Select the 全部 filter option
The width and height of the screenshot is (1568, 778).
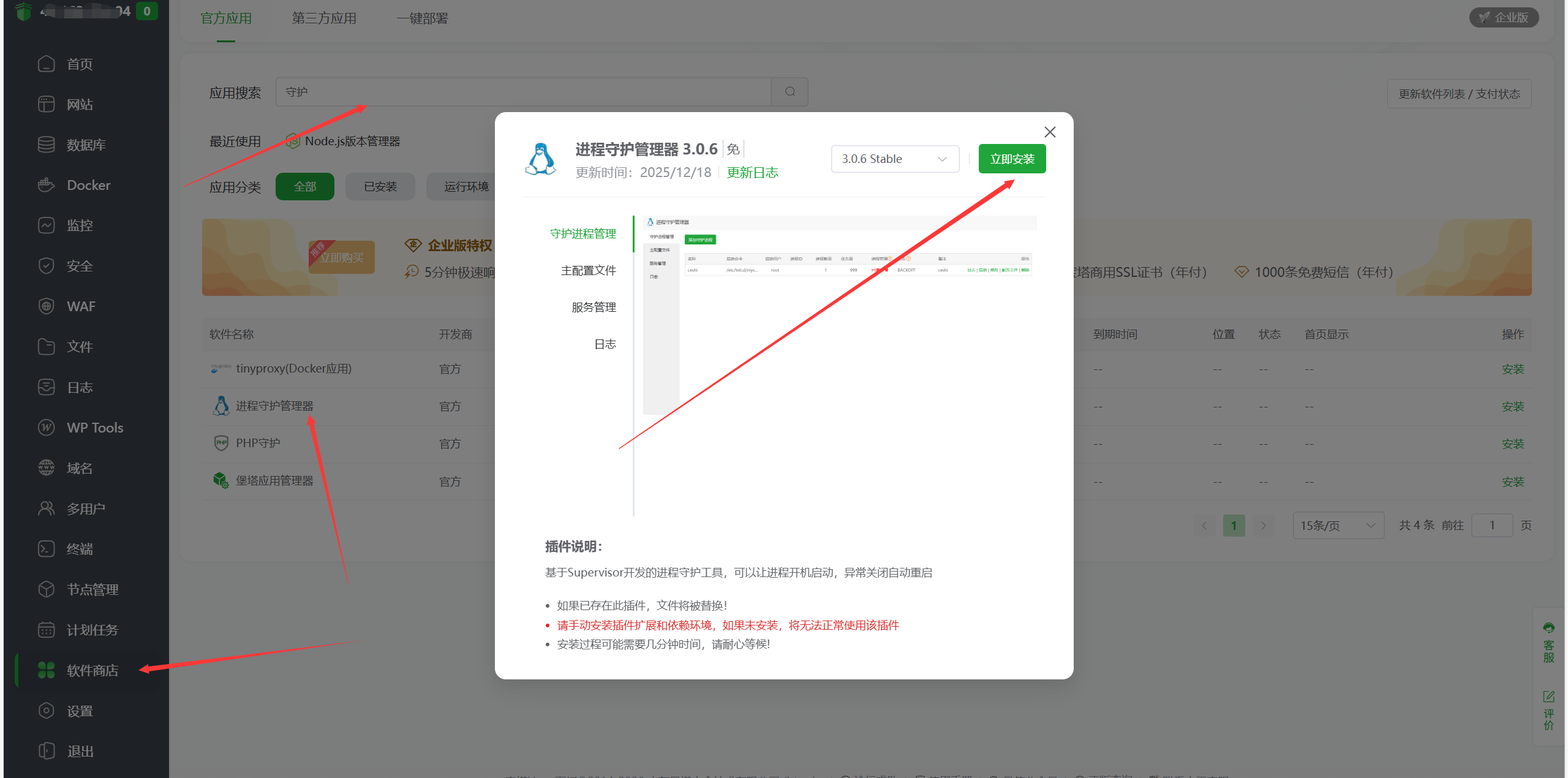pos(304,186)
